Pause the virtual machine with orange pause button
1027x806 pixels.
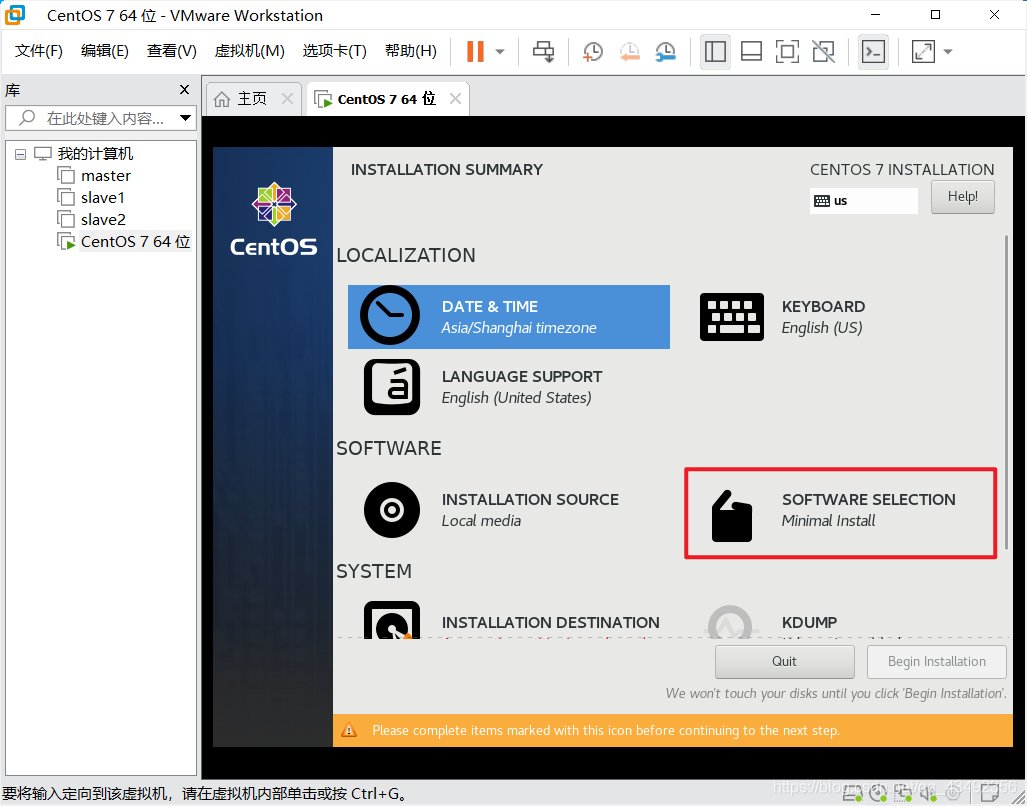coord(476,52)
